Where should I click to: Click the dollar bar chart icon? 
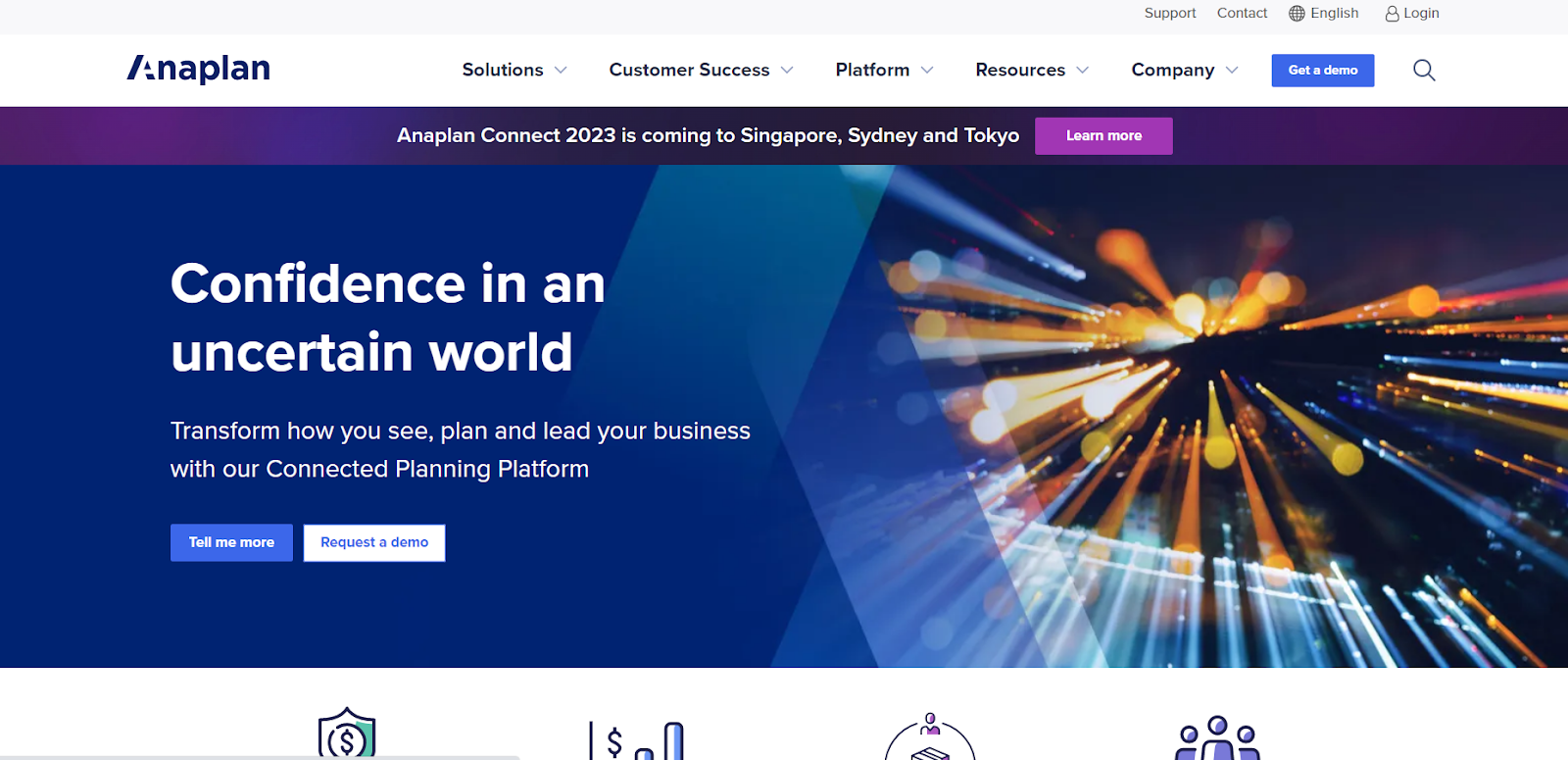(x=636, y=740)
